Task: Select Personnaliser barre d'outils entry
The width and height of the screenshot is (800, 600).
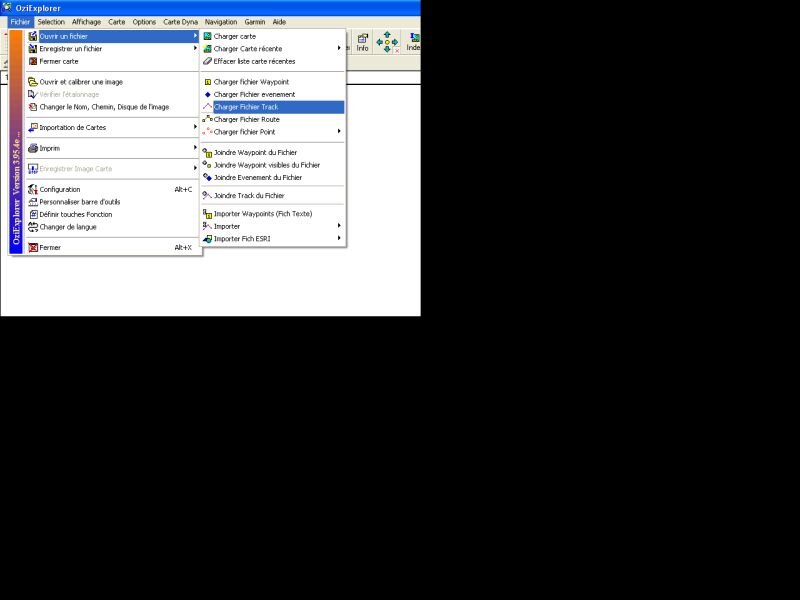Action: click(113, 202)
